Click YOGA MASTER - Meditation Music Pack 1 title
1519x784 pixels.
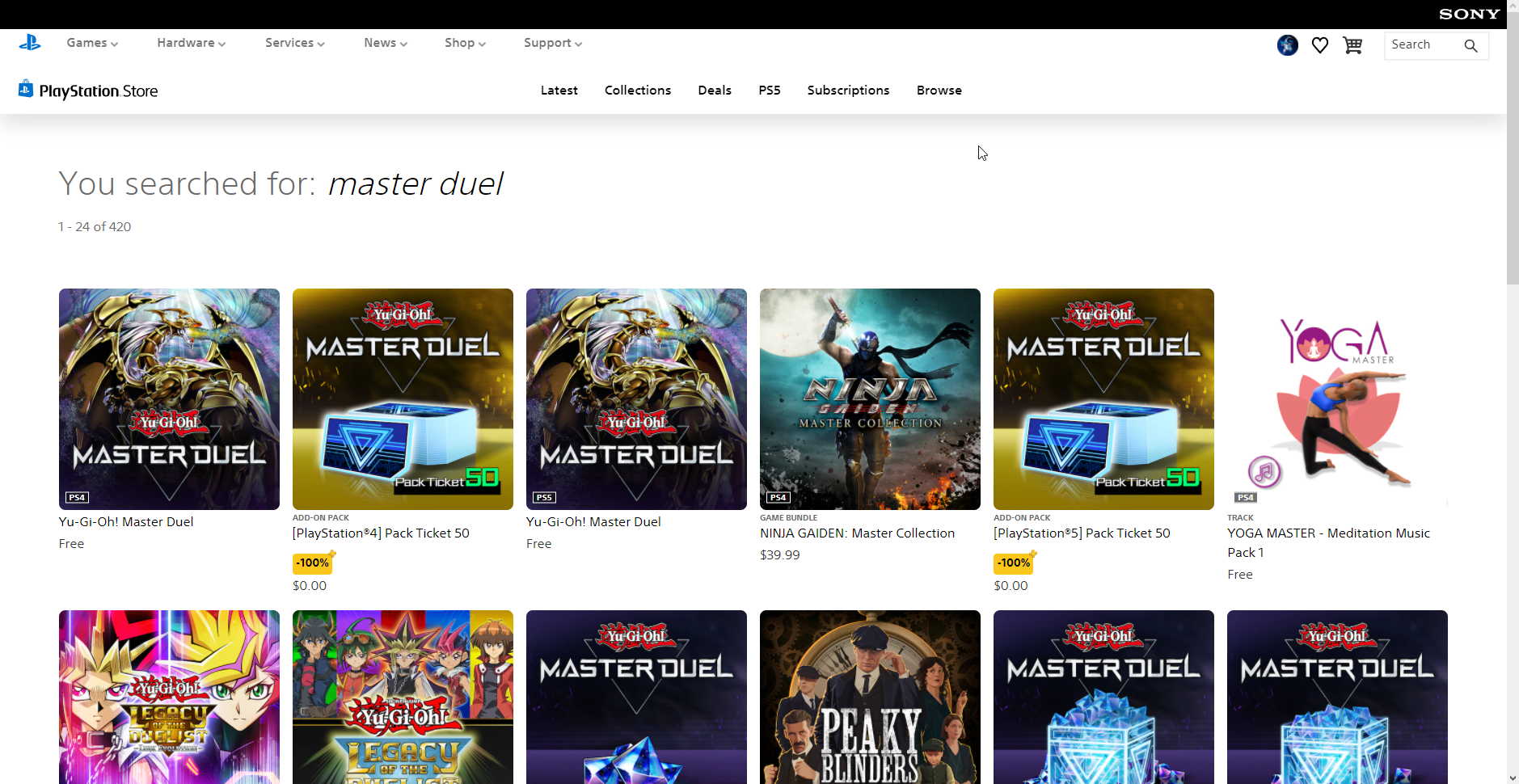(x=1328, y=543)
